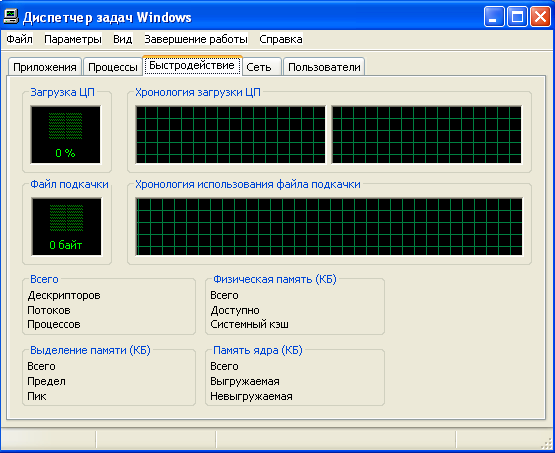
Task: Click the left CPU history graph
Action: tap(230, 134)
